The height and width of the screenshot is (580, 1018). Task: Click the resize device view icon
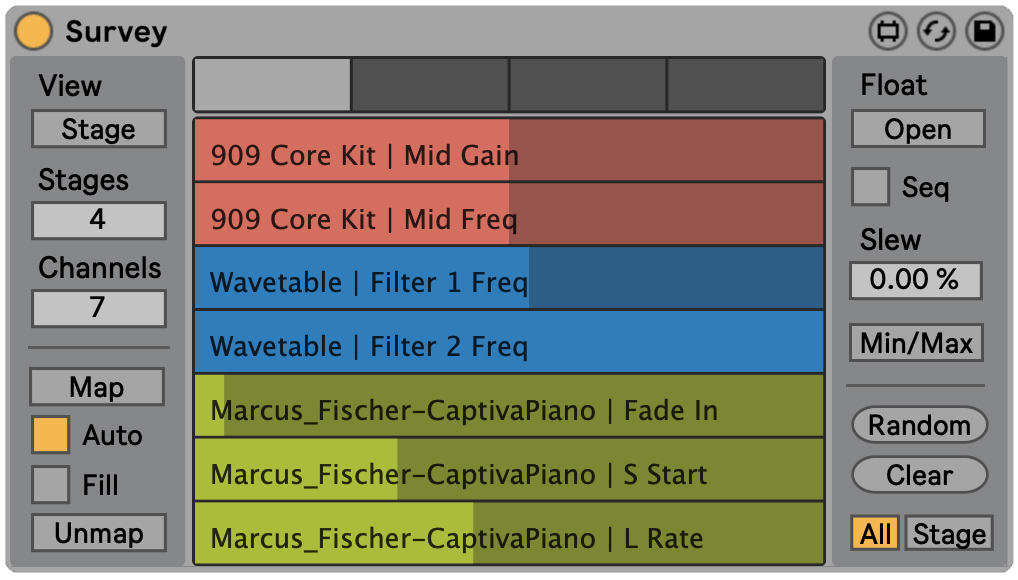point(886,32)
